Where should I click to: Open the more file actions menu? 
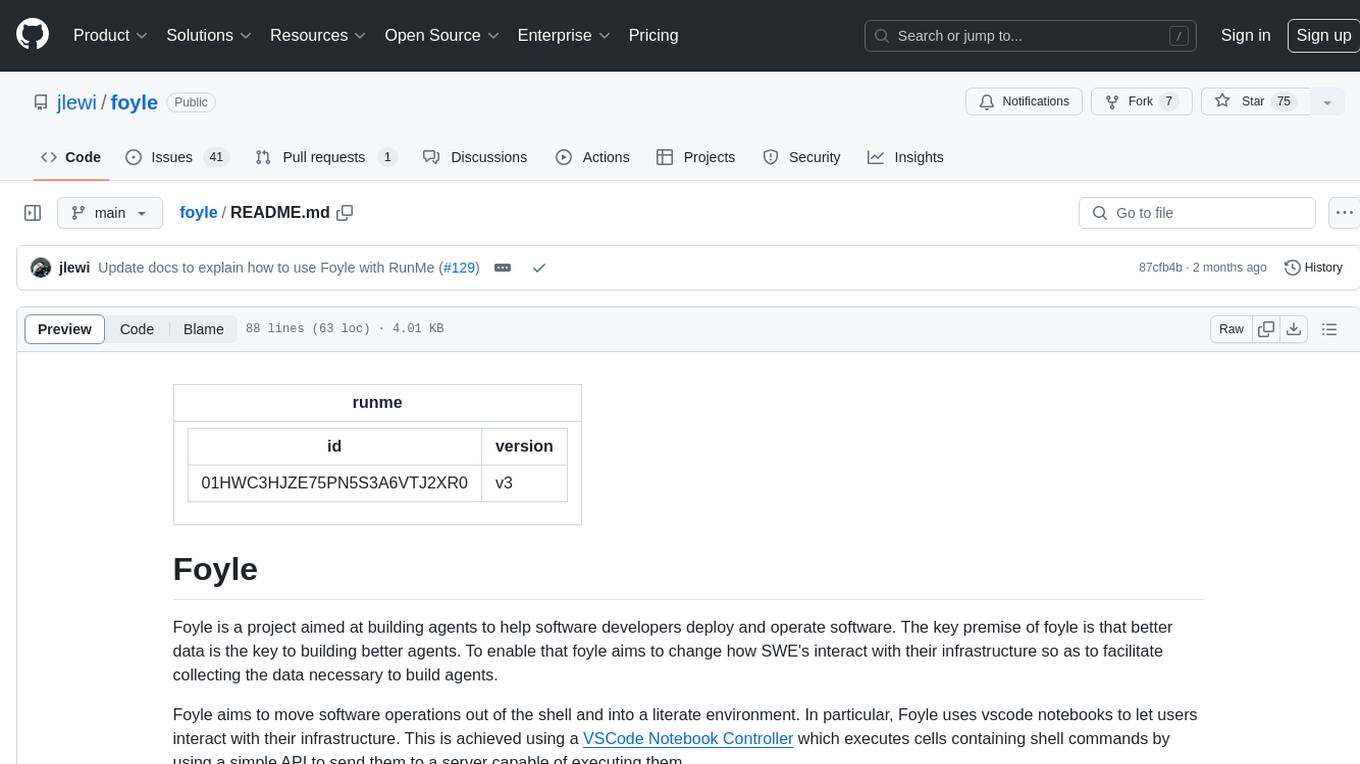point(1345,213)
